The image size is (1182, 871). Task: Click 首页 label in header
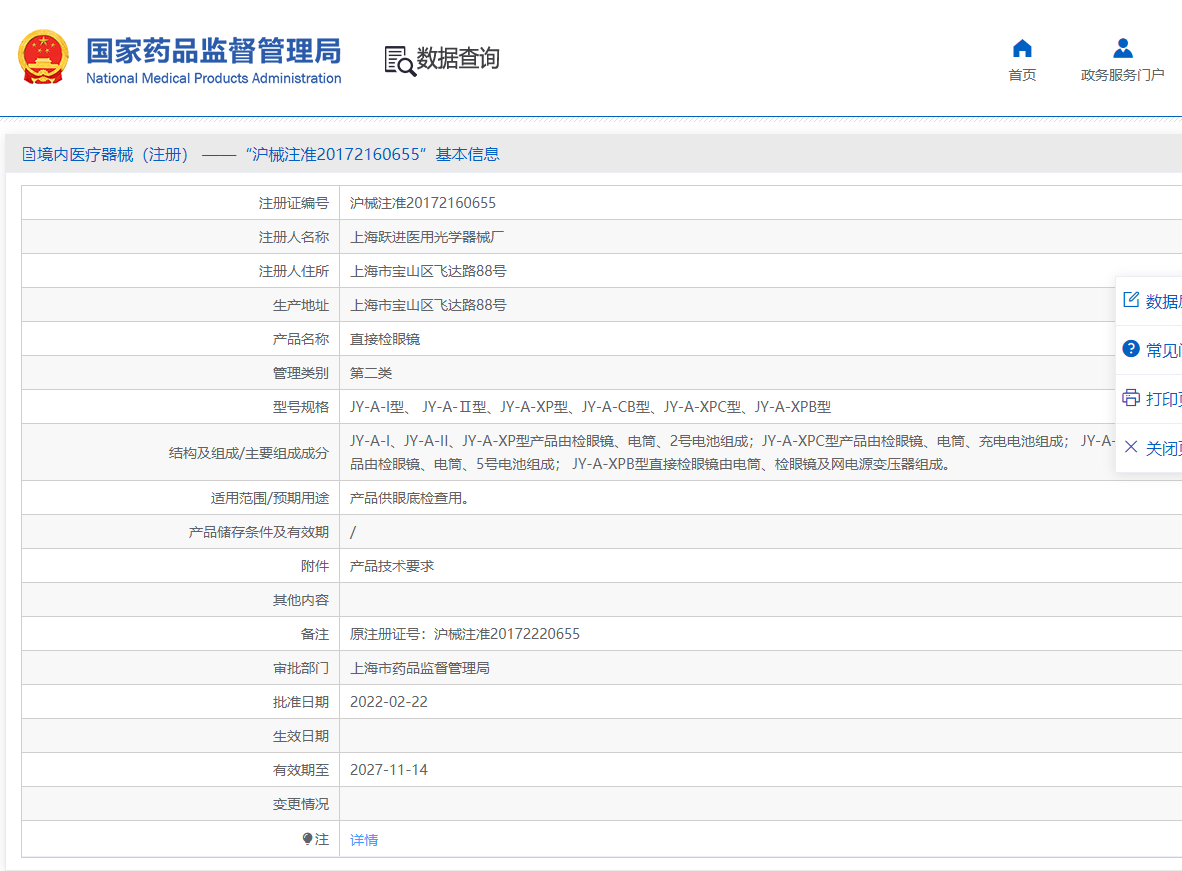[x=1022, y=75]
